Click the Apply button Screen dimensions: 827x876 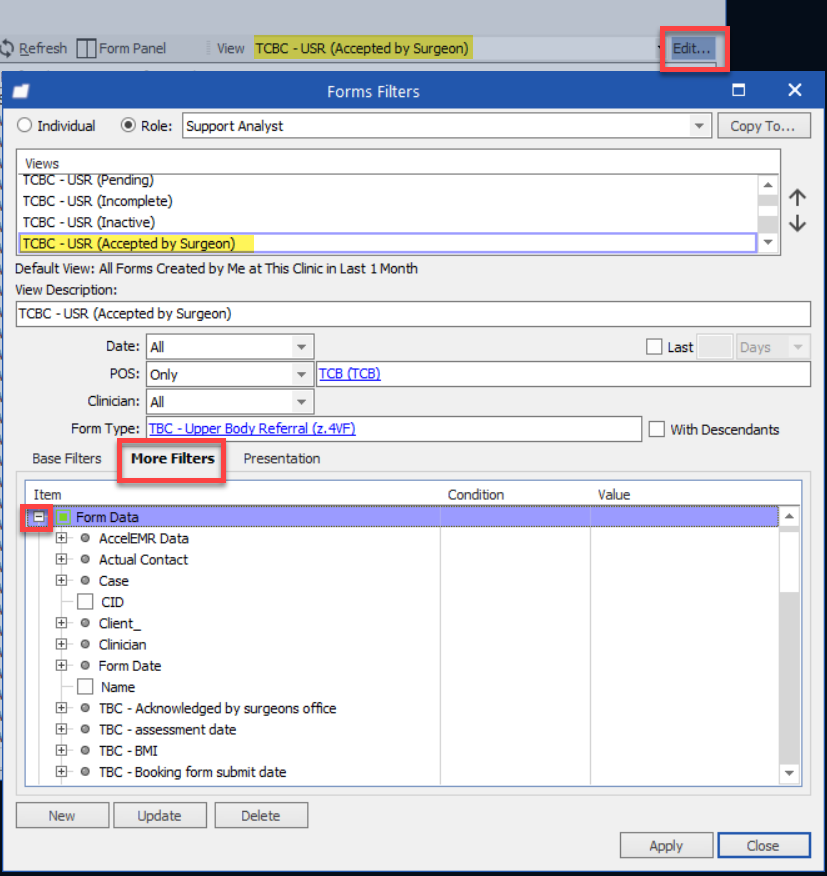[666, 846]
